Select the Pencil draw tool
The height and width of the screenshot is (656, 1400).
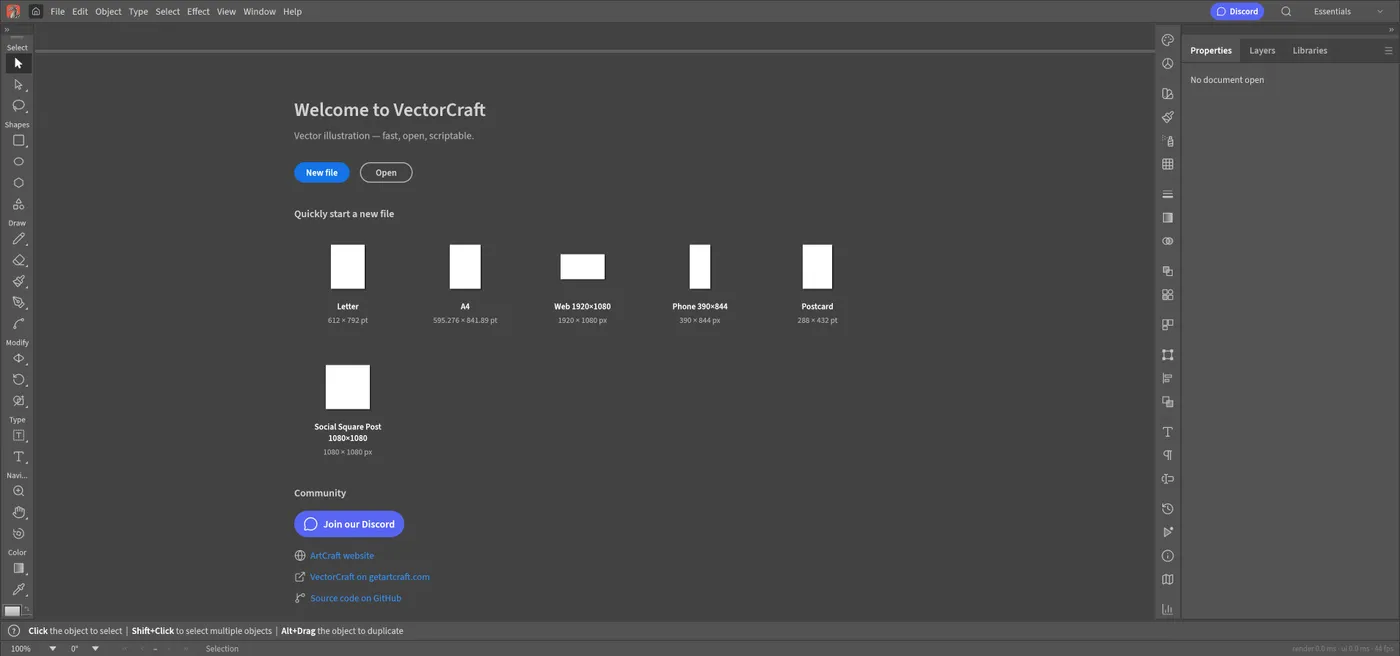[18, 239]
